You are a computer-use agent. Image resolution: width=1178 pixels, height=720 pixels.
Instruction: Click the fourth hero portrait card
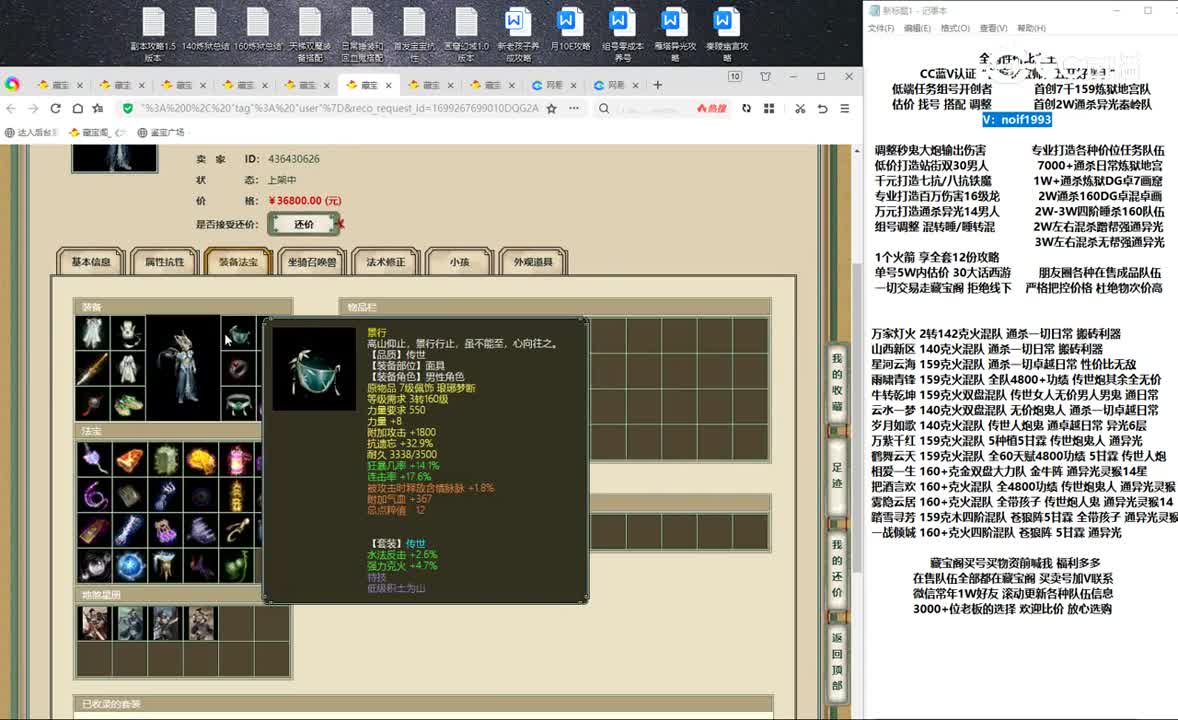pyautogui.click(x=201, y=623)
